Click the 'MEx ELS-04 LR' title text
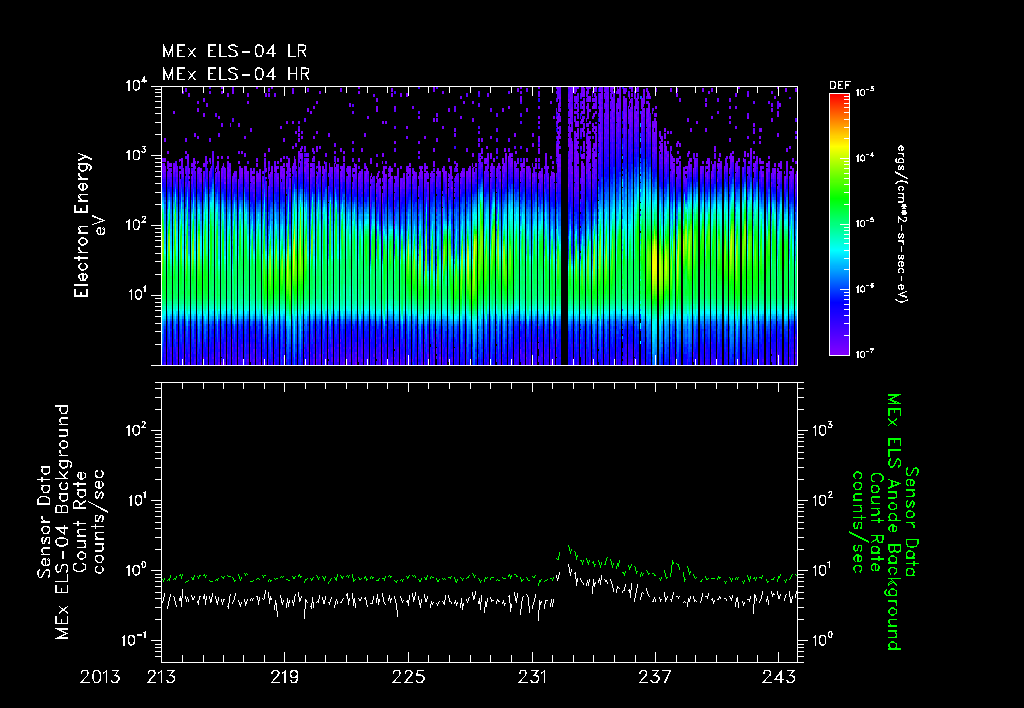 point(234,51)
